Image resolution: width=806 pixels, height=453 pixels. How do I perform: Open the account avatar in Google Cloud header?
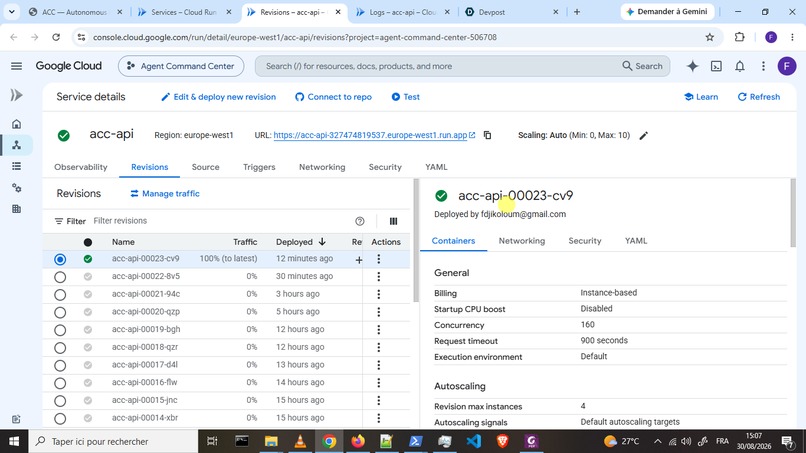[x=786, y=66]
